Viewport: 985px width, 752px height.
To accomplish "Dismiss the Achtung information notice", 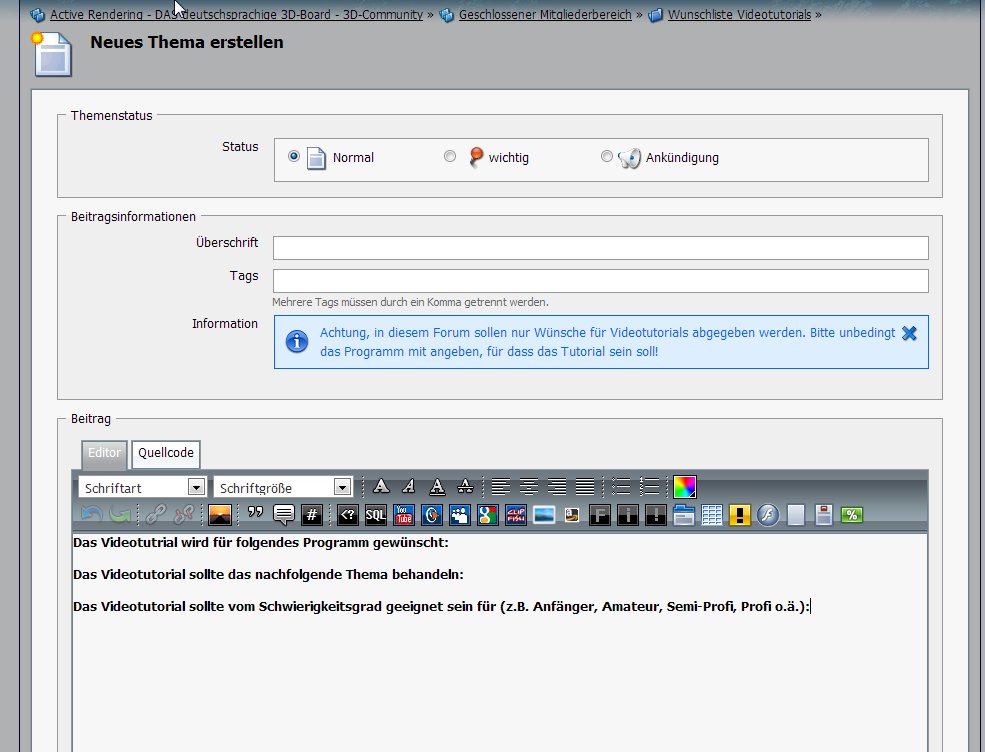I will 909,334.
